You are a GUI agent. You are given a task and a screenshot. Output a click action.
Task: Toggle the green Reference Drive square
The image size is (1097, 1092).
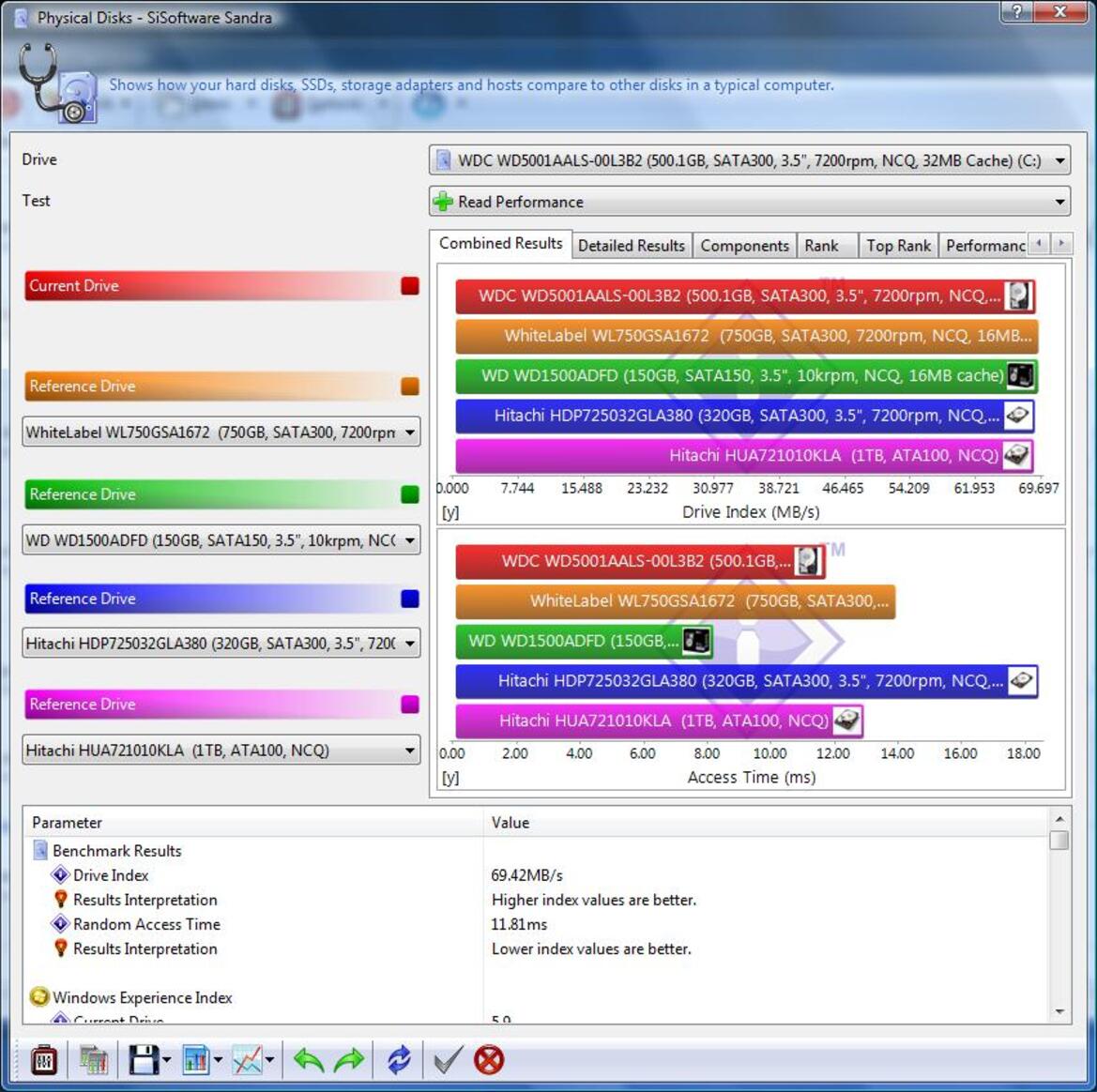point(410,494)
